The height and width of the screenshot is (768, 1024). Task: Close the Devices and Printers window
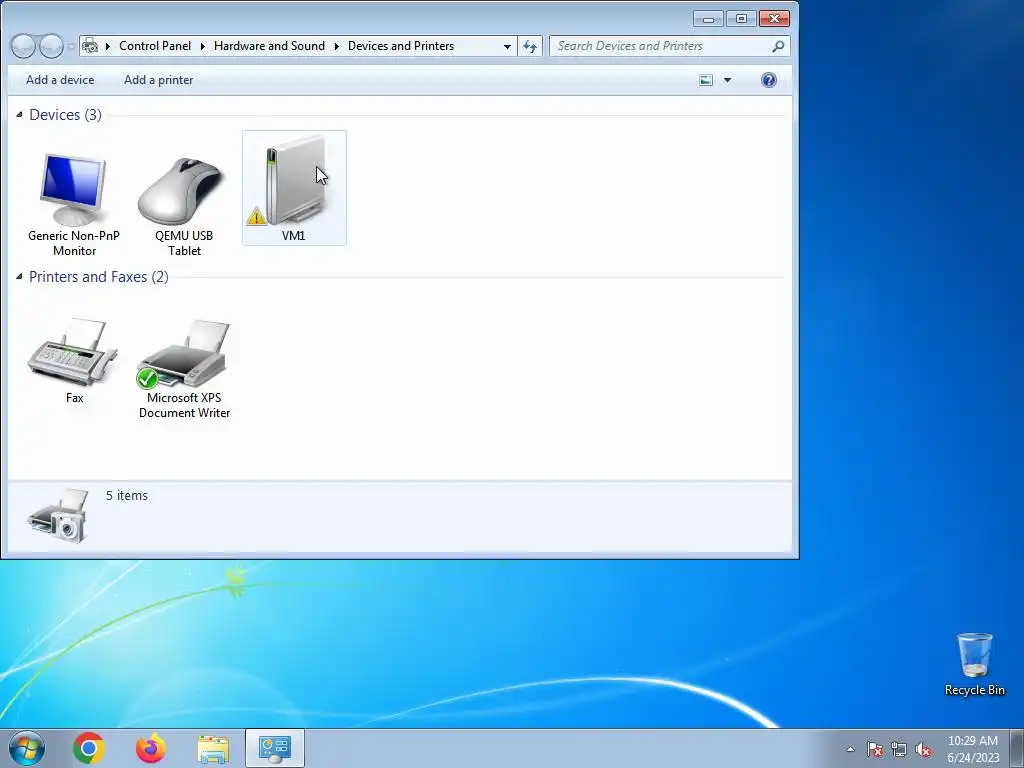tap(774, 19)
